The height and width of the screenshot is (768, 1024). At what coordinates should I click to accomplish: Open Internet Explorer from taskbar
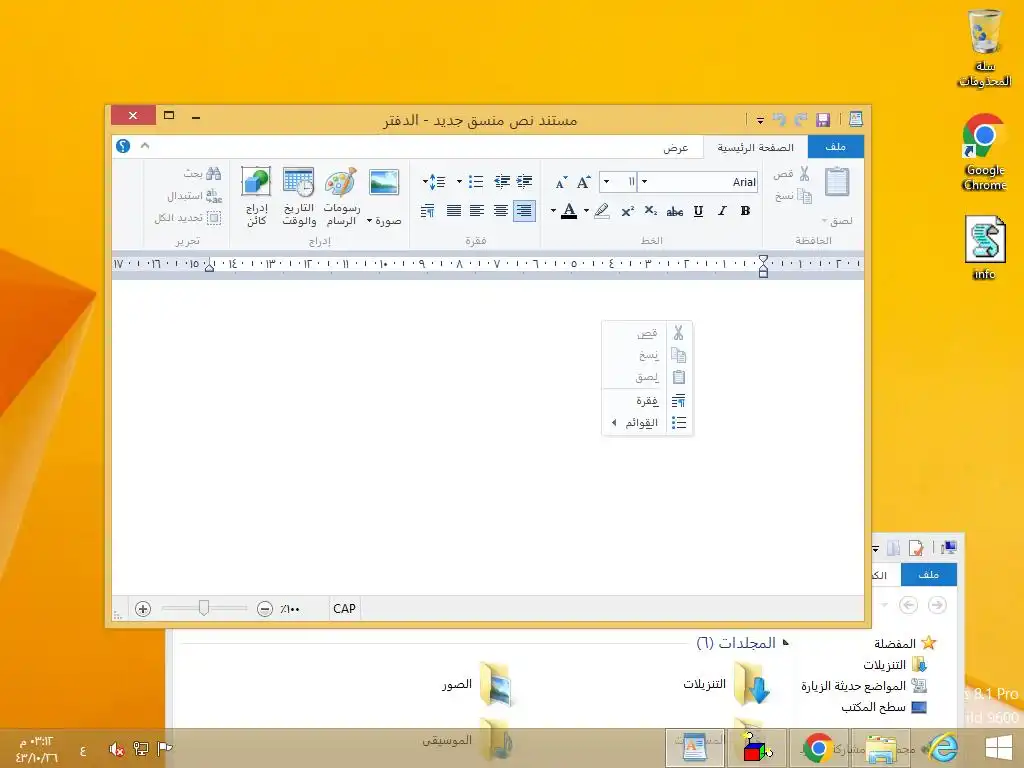point(942,748)
